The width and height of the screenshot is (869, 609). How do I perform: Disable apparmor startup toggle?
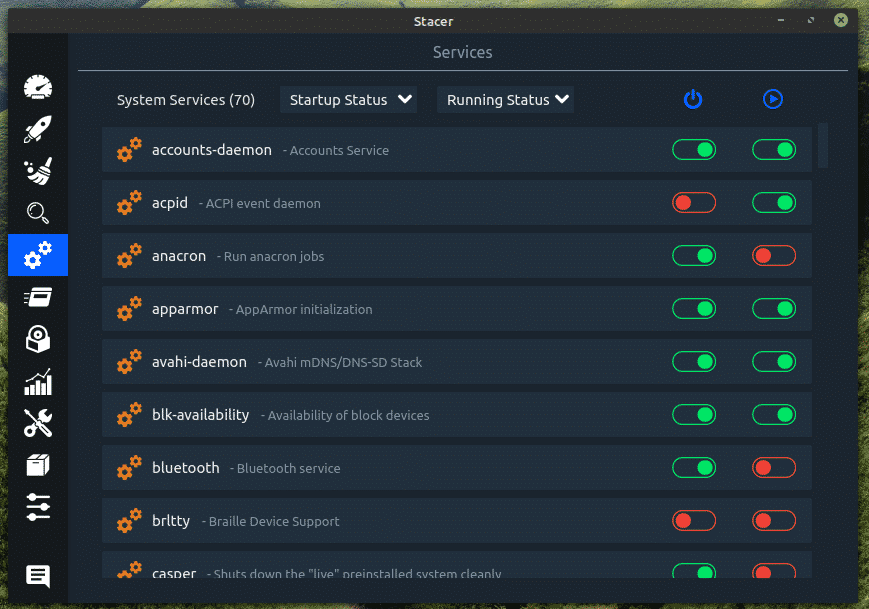(x=694, y=309)
